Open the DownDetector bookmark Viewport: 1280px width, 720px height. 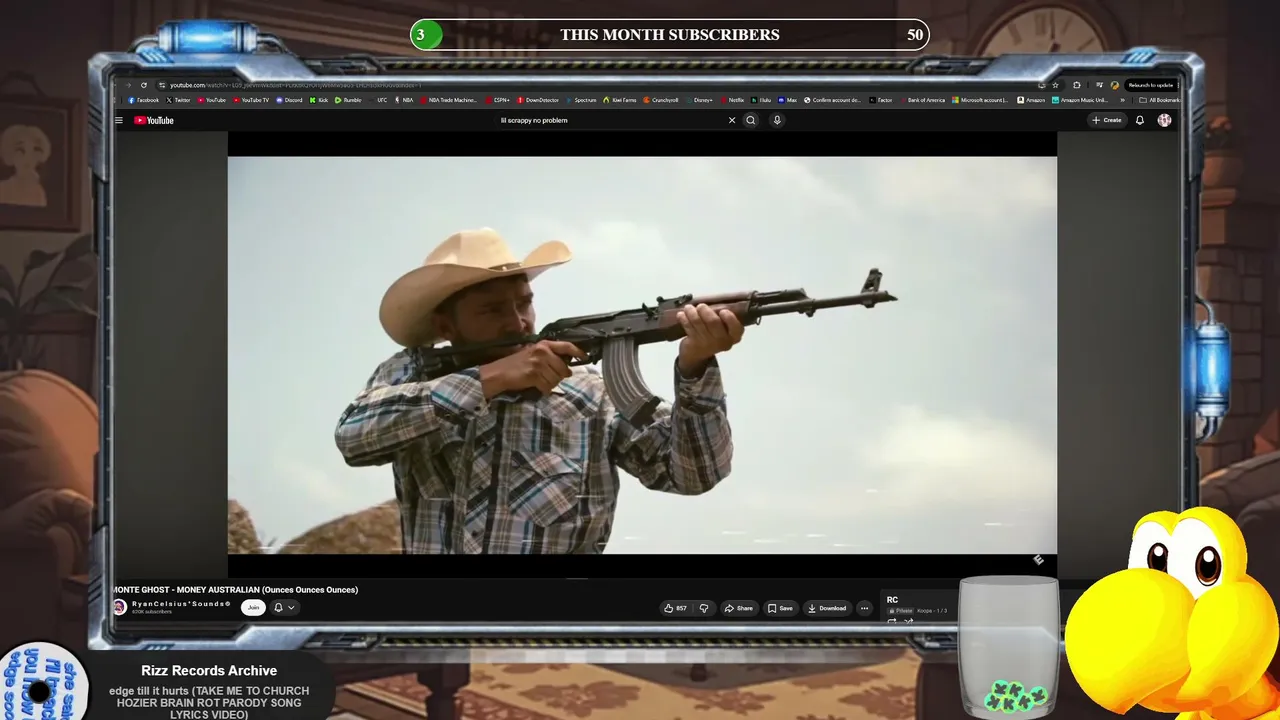click(x=538, y=100)
